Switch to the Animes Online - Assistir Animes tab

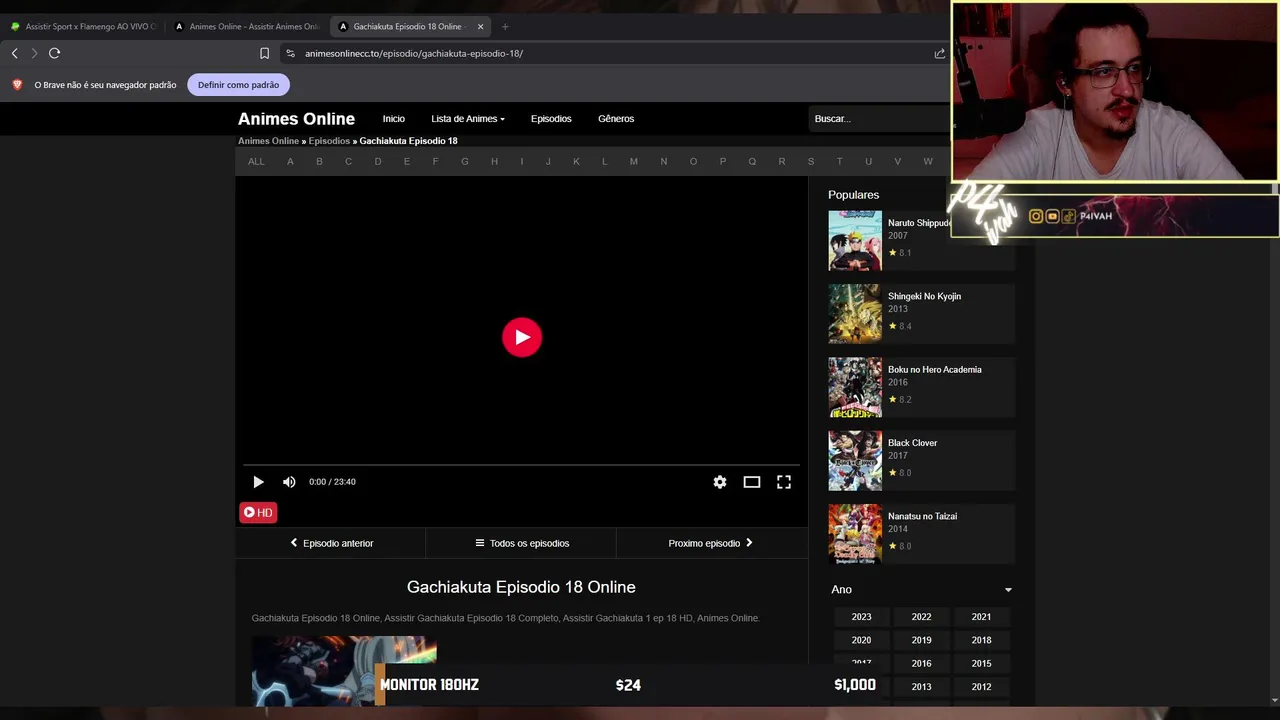tap(247, 26)
